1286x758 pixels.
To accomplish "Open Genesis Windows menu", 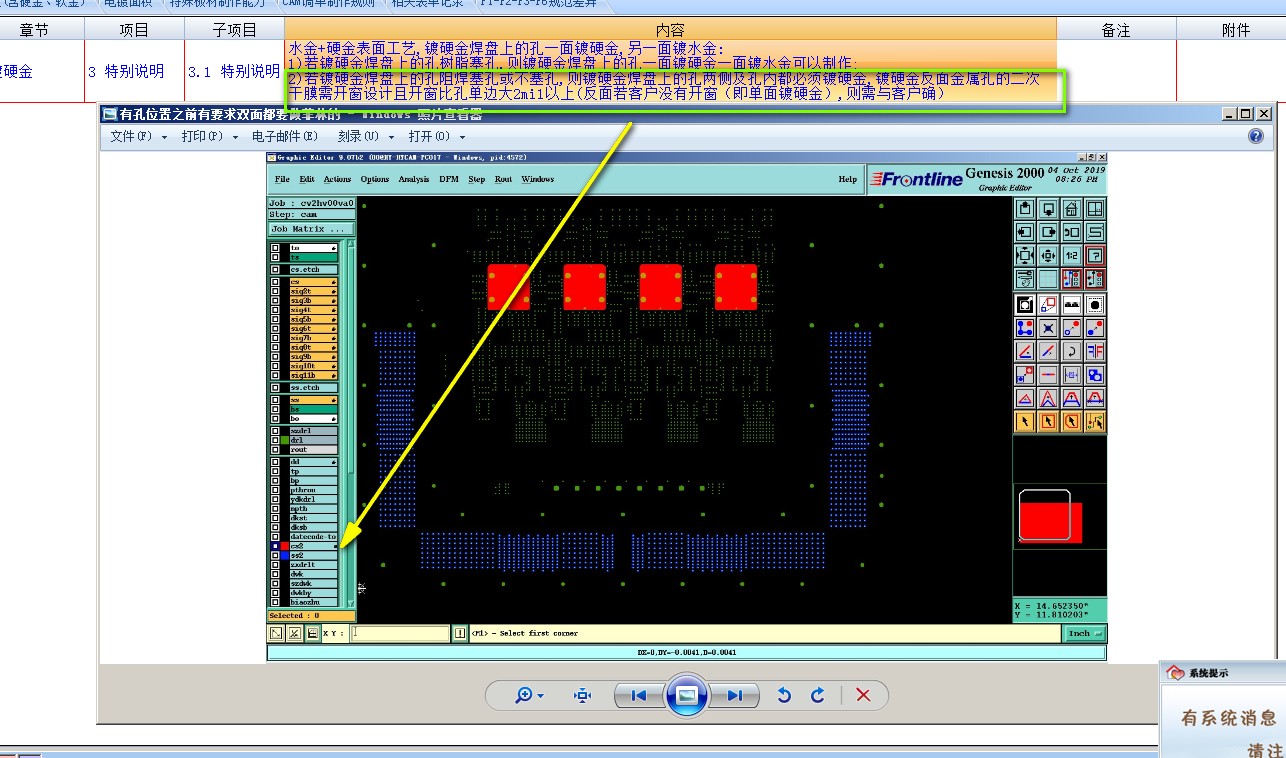I will point(537,179).
